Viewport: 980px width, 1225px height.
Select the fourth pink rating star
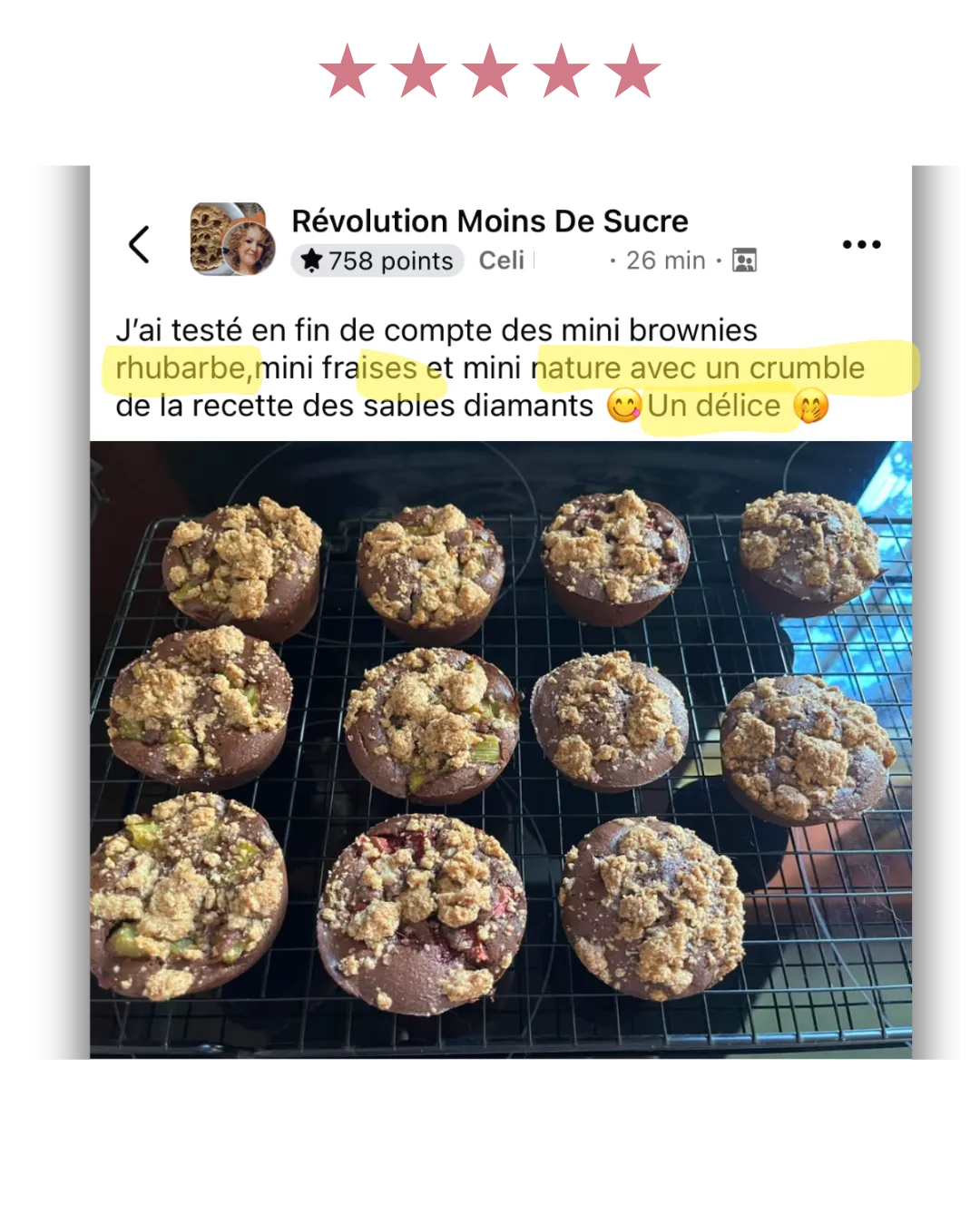pos(561,71)
